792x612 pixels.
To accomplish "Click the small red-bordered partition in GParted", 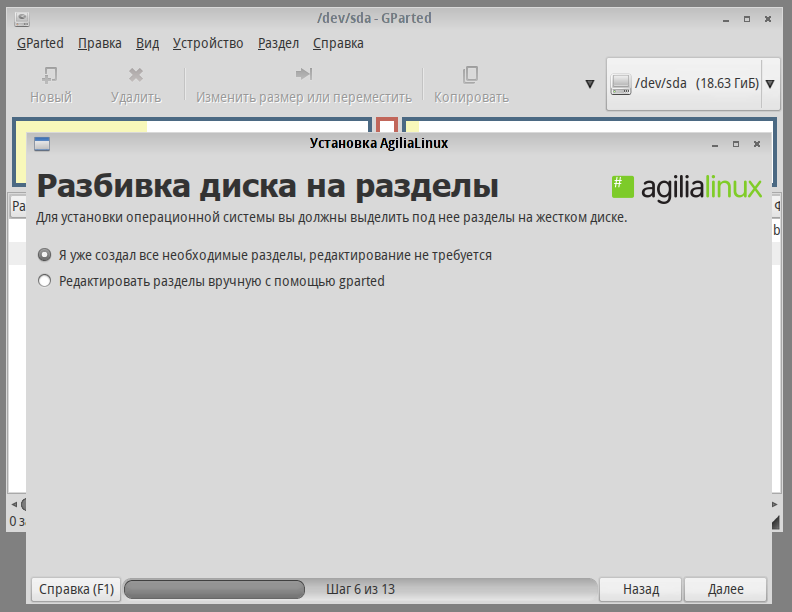I will [x=387, y=125].
